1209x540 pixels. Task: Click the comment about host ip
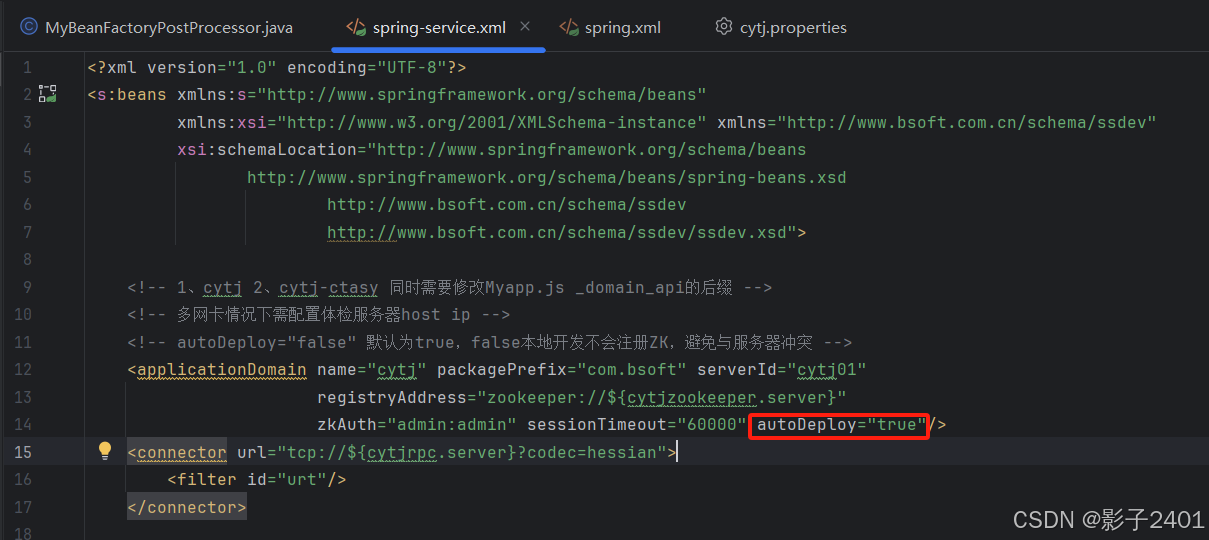(319, 315)
